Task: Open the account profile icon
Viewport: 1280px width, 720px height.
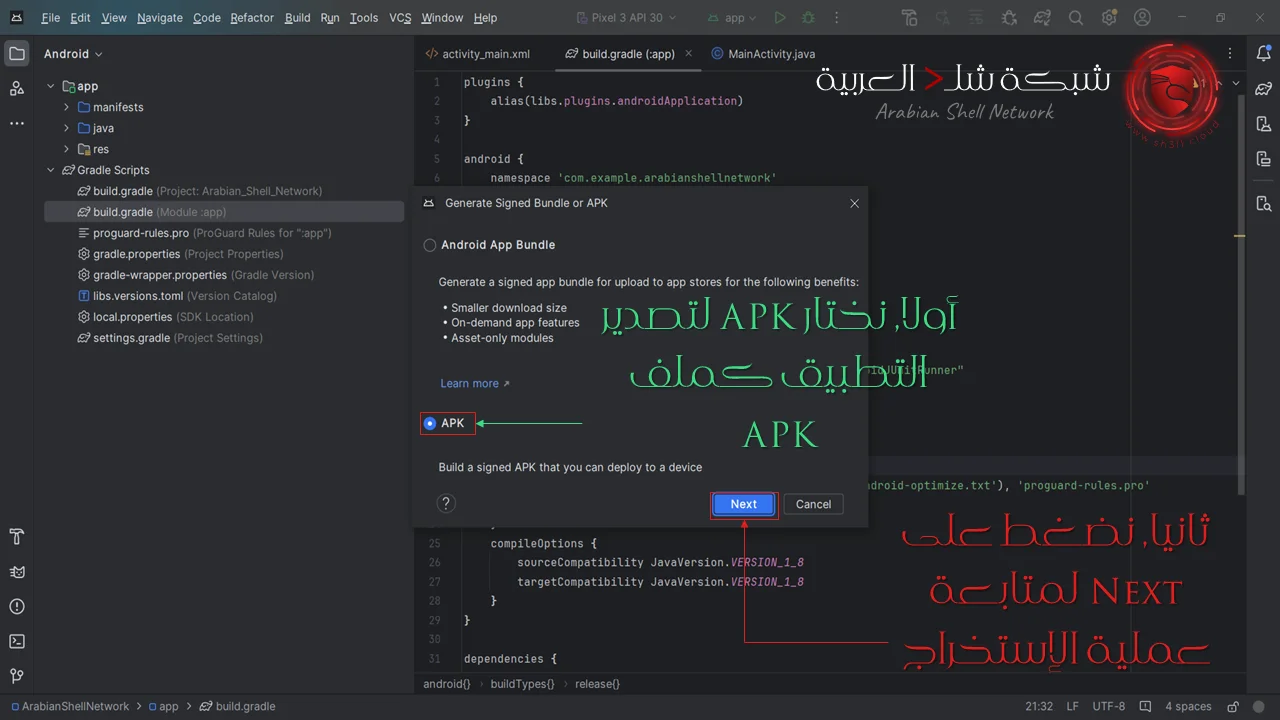Action: 1142,18
